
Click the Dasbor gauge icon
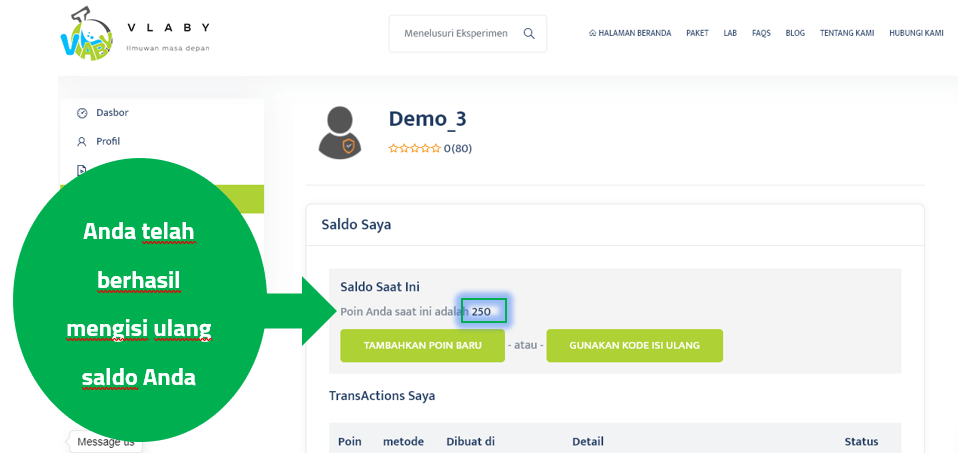point(82,113)
